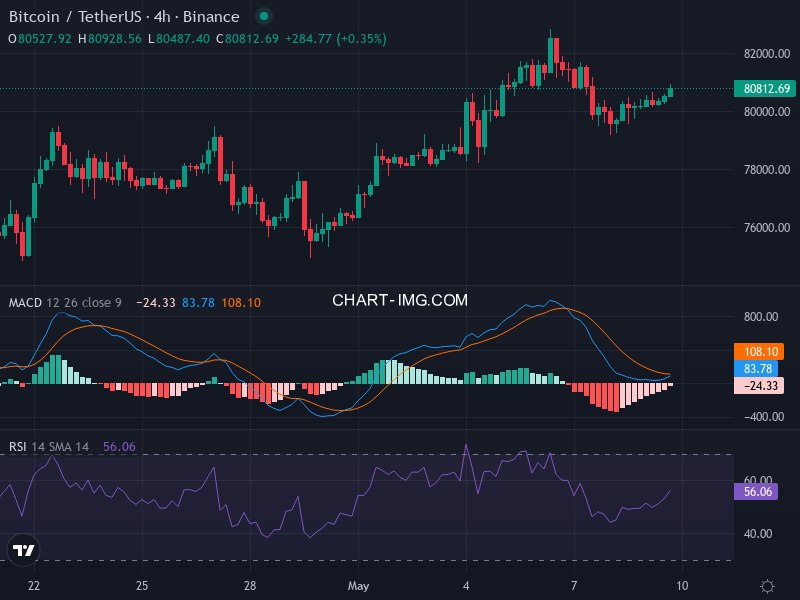Click the 800.00 MACD scale label
Viewport: 800px width, 600px height.
pos(761,317)
